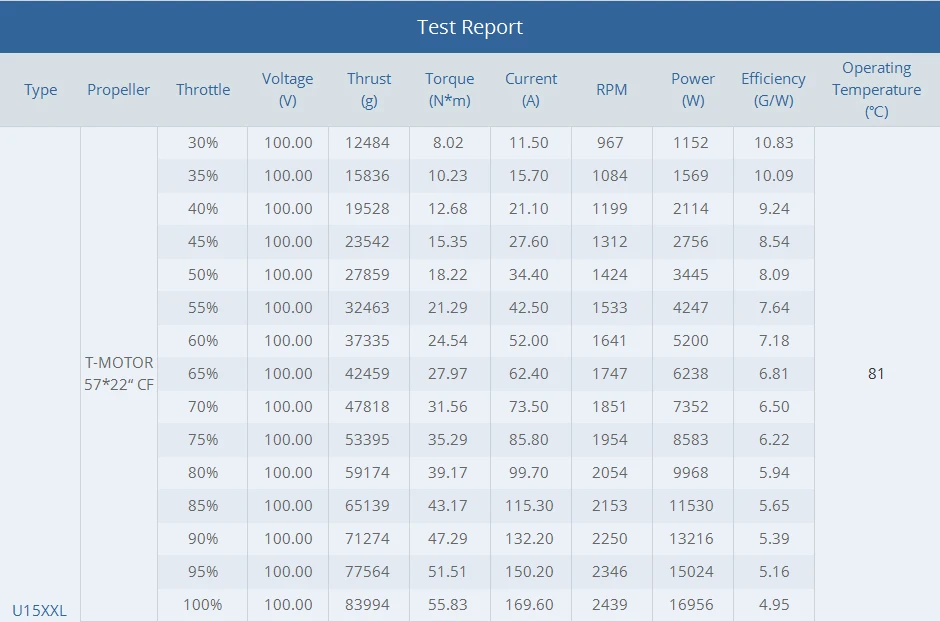Open the U15XXL motor type link
The height and width of the screenshot is (622, 940).
click(40, 609)
